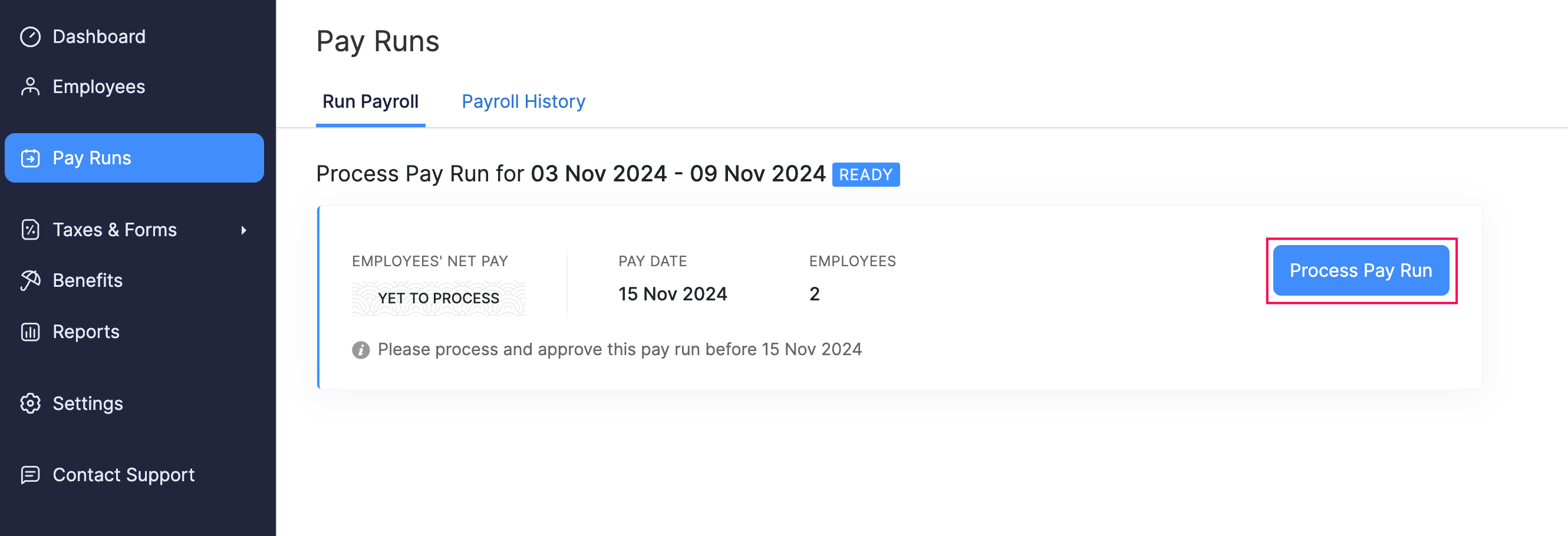Expand the Taxes & Forms submenu arrow

(243, 230)
